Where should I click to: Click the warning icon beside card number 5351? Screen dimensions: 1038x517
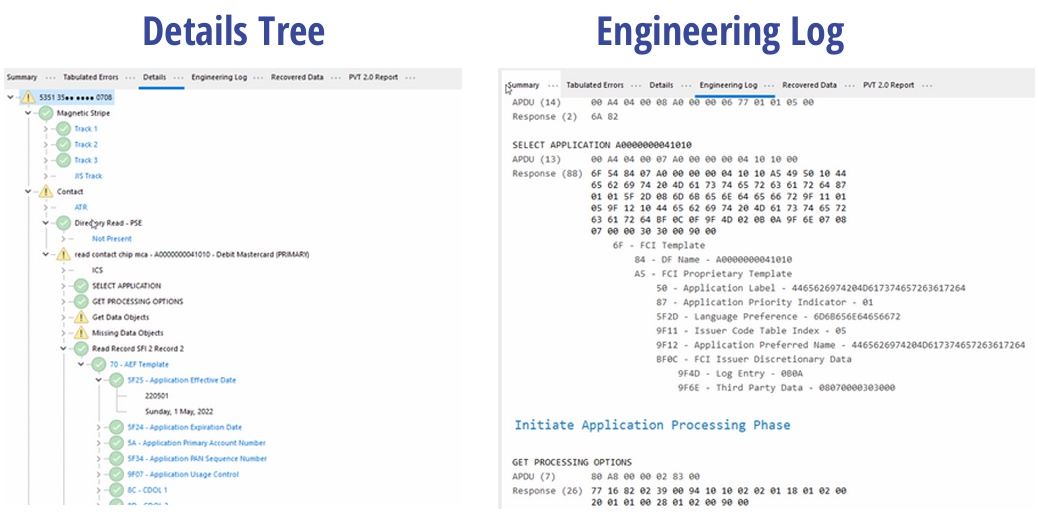coord(27,98)
